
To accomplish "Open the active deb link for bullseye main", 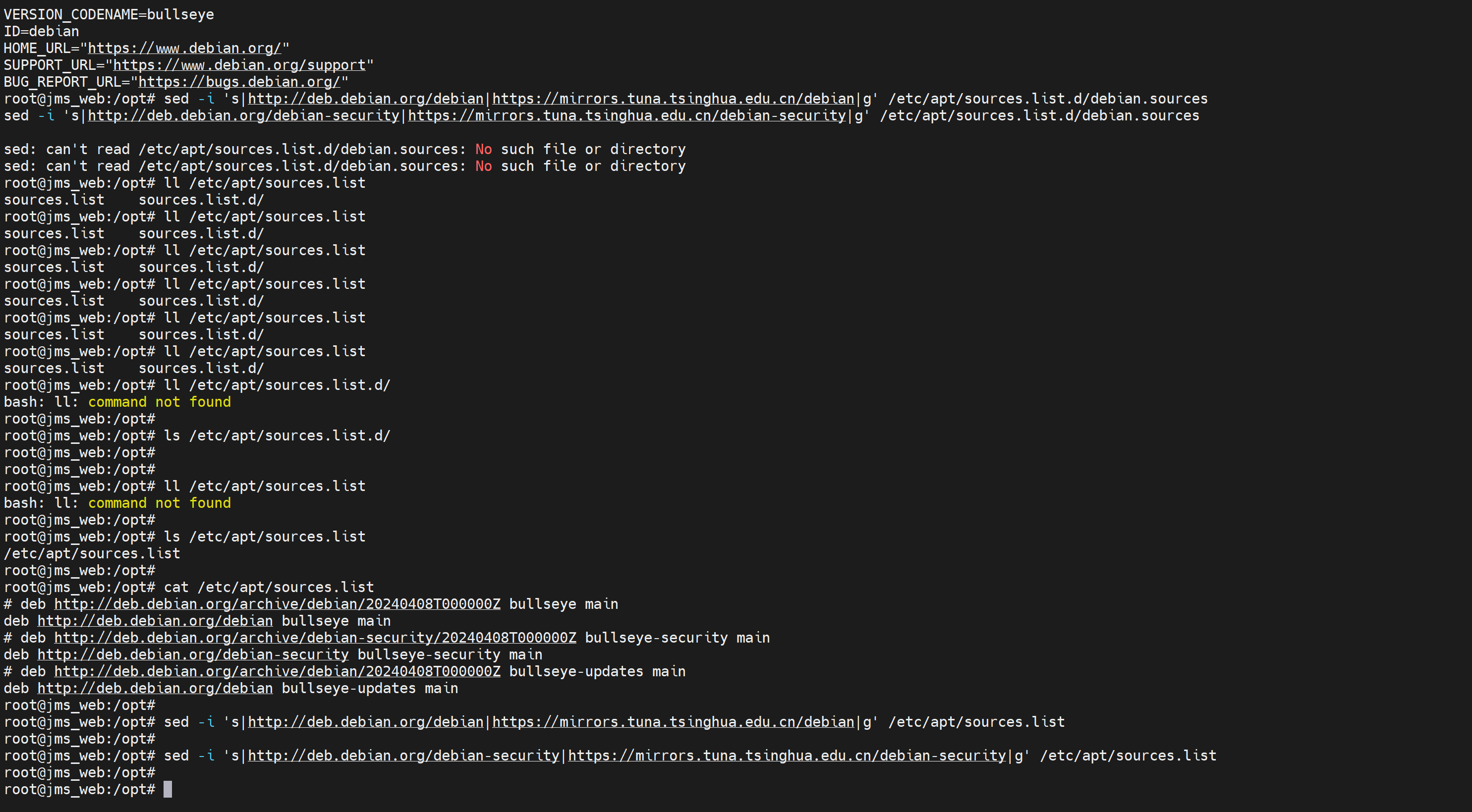I will point(155,621).
